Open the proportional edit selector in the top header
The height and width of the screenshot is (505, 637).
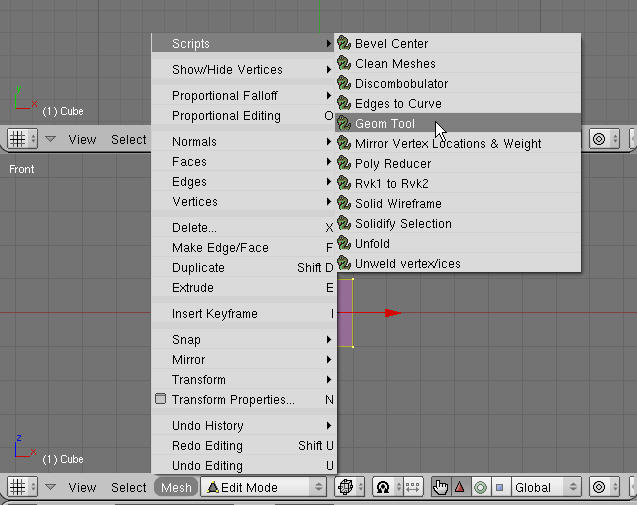coord(604,139)
